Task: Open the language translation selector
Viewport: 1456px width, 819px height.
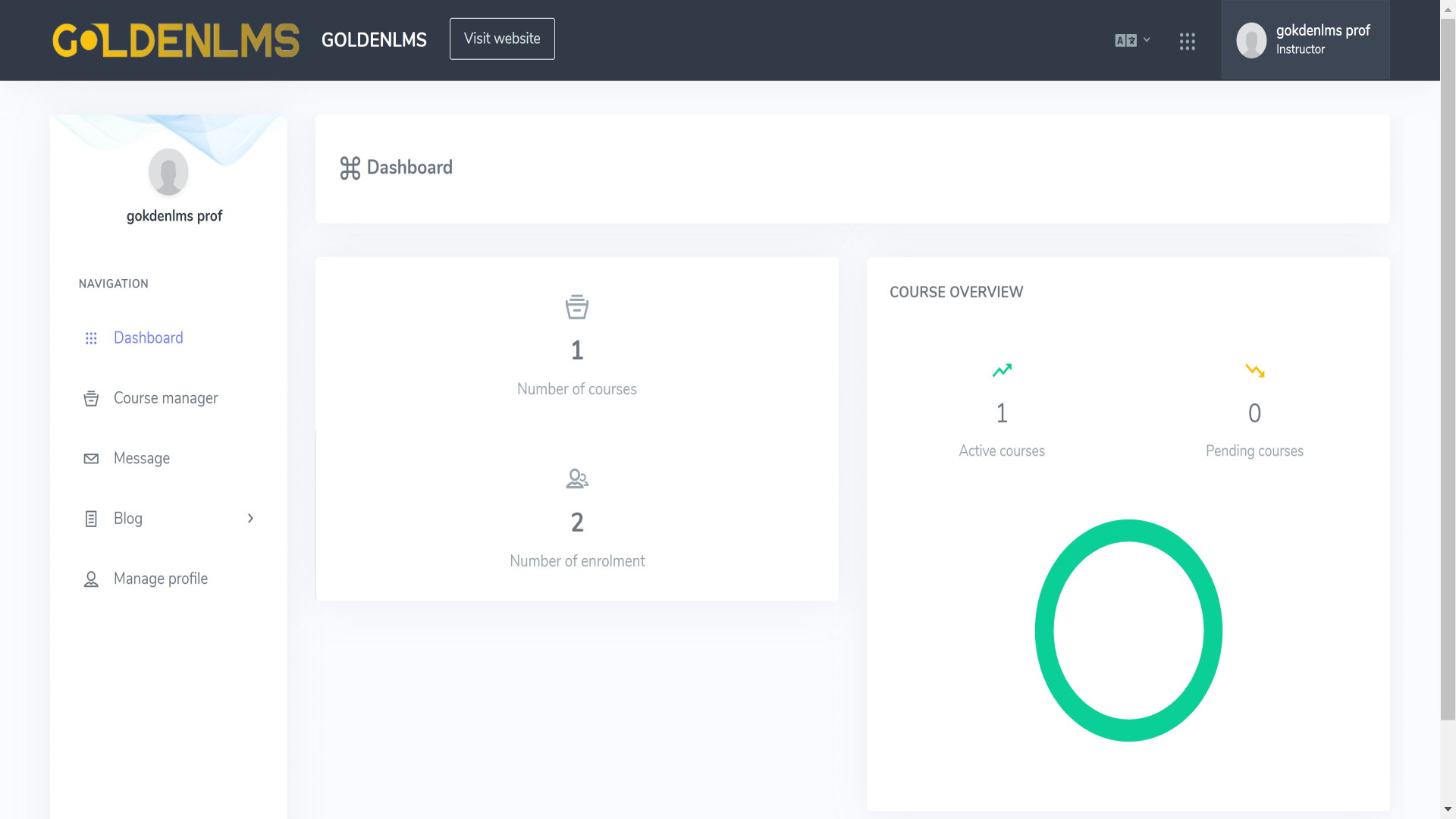Action: click(x=1132, y=40)
